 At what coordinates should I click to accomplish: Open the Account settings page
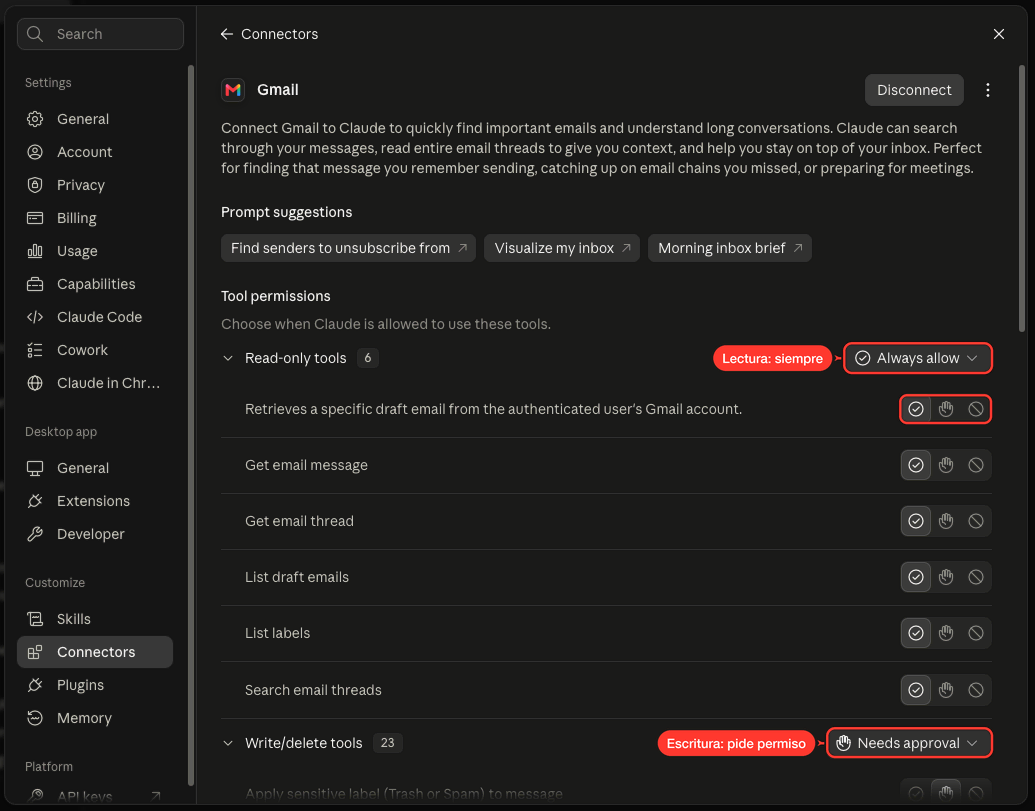pyautogui.click(x=95, y=152)
